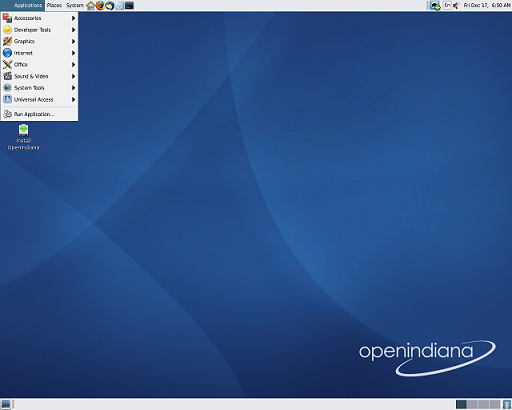Switch the En keyboard layout indicator

pyautogui.click(x=447, y=5)
